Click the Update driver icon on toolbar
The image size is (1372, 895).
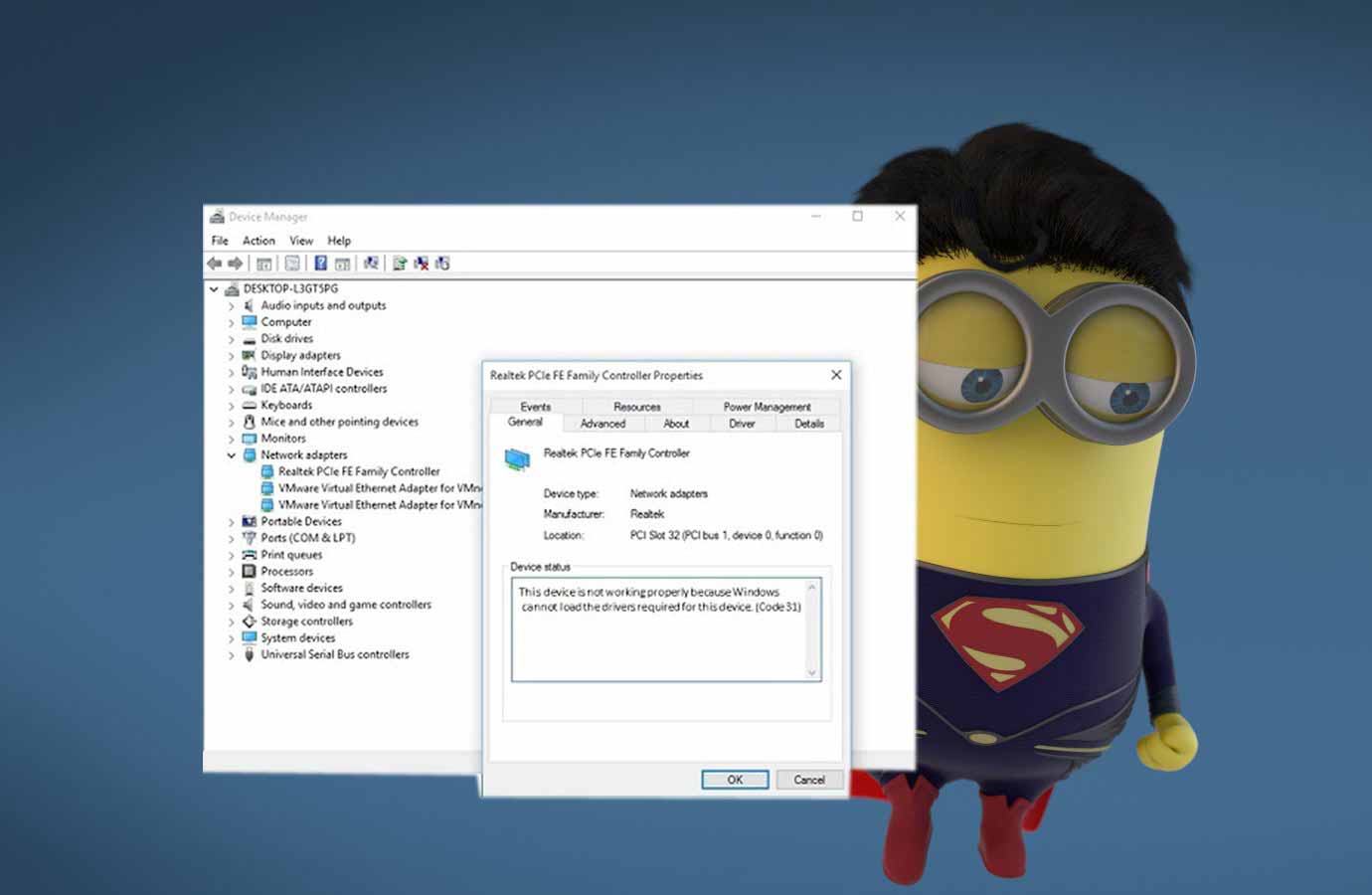pos(401,263)
